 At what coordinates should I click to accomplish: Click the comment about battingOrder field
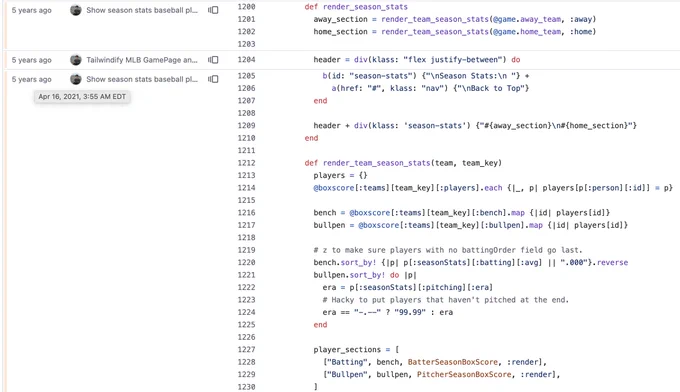448,250
